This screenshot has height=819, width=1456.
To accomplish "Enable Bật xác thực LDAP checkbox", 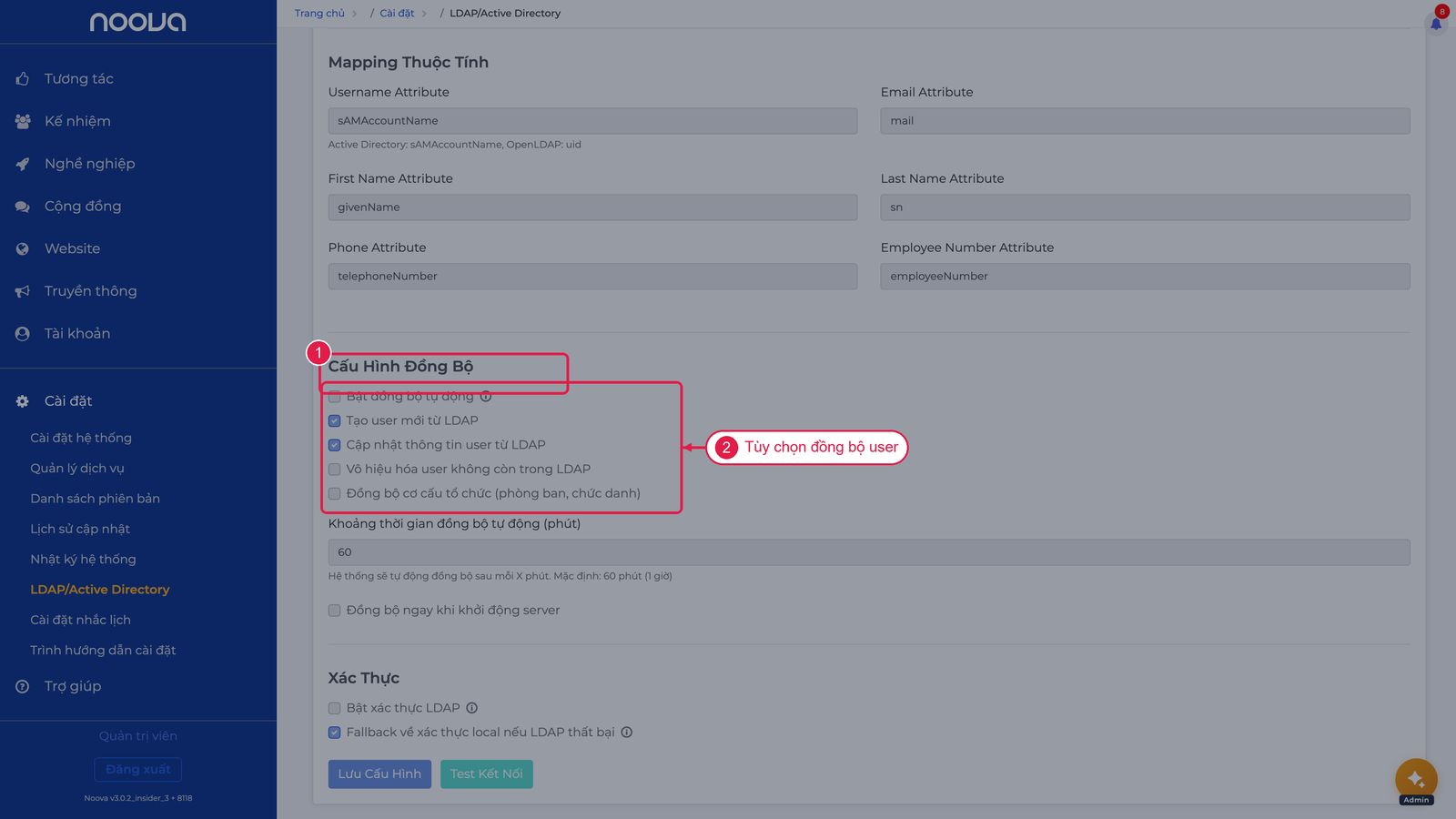I will click(334, 708).
